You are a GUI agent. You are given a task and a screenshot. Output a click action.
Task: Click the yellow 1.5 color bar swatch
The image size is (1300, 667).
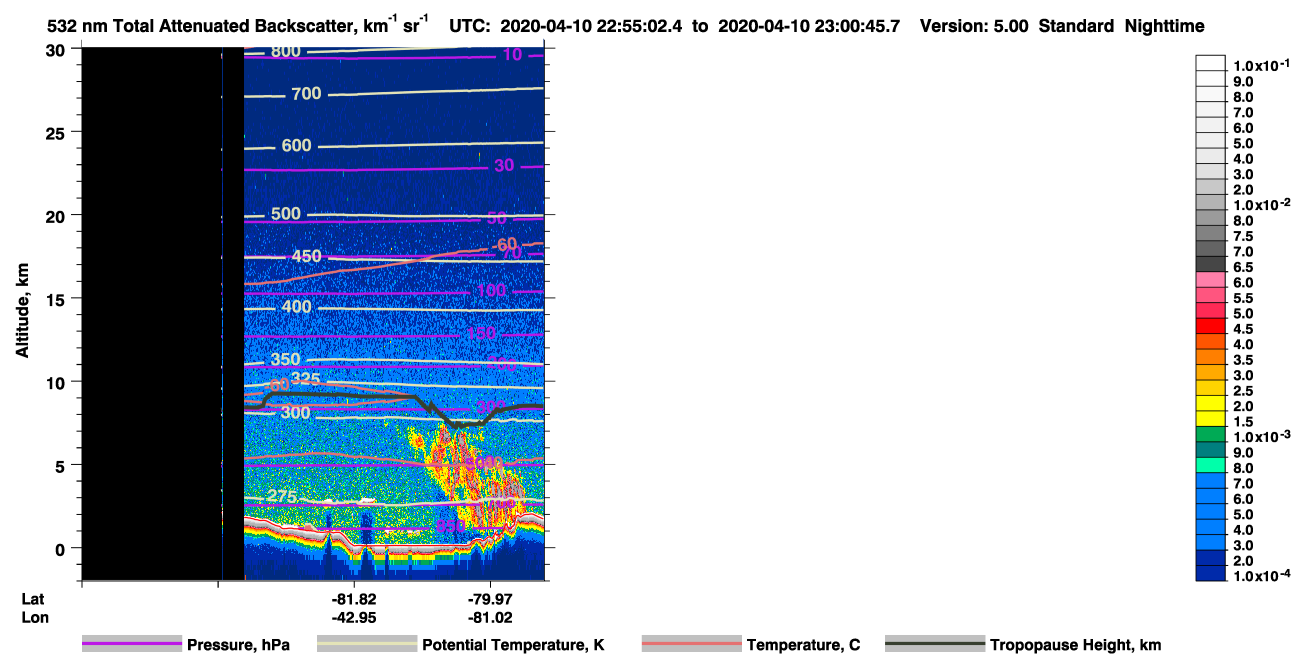tap(1211, 419)
